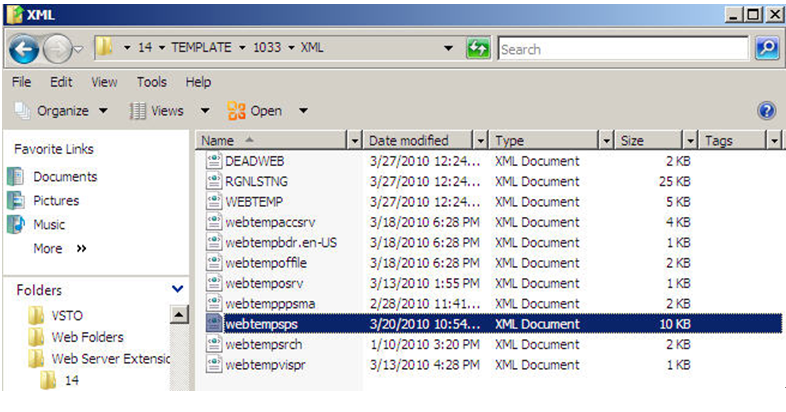
Task: Select the DEADWEB XML file icon
Action: [213, 161]
